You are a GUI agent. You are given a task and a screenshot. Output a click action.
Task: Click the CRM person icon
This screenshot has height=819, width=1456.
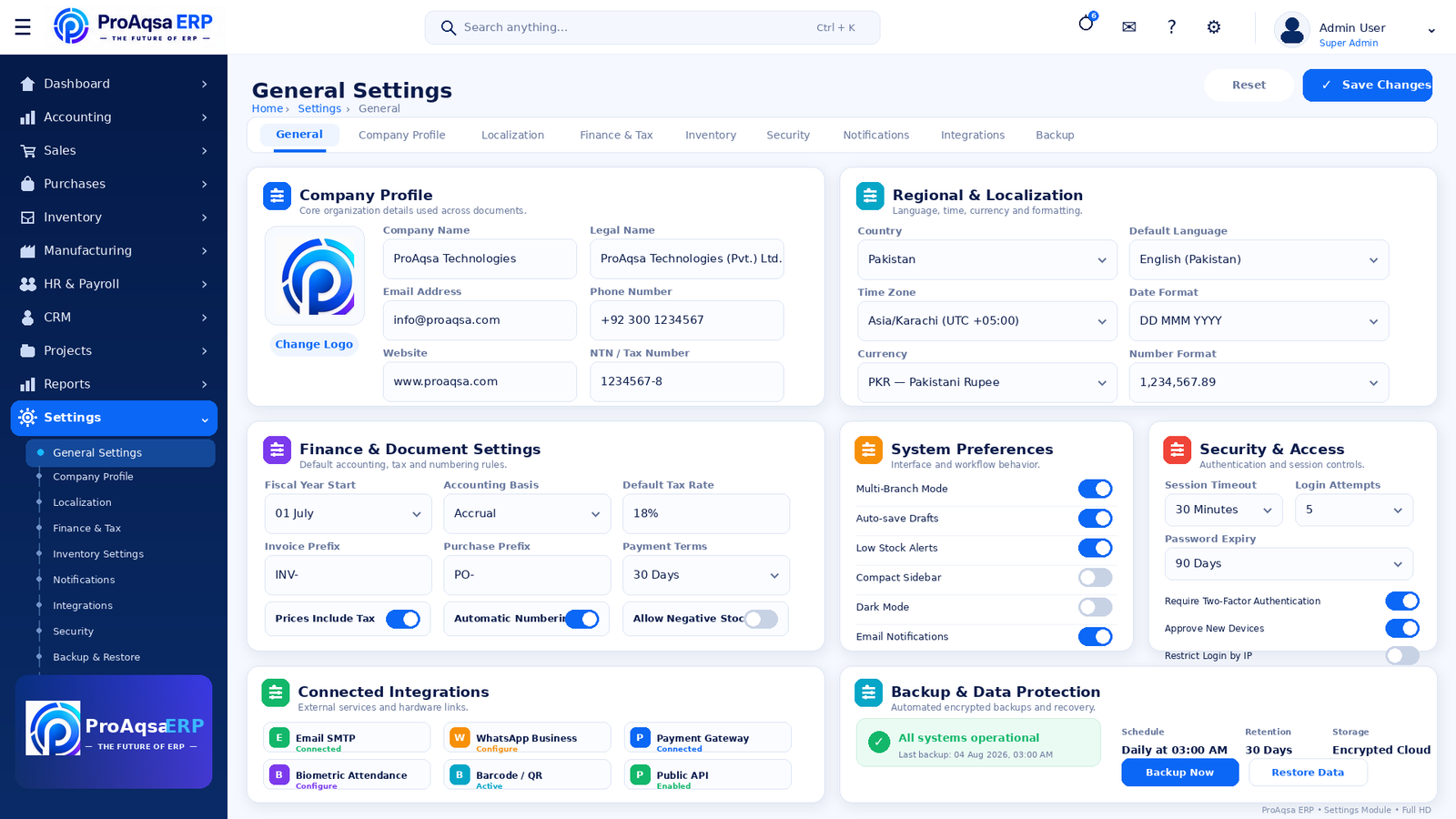(28, 318)
